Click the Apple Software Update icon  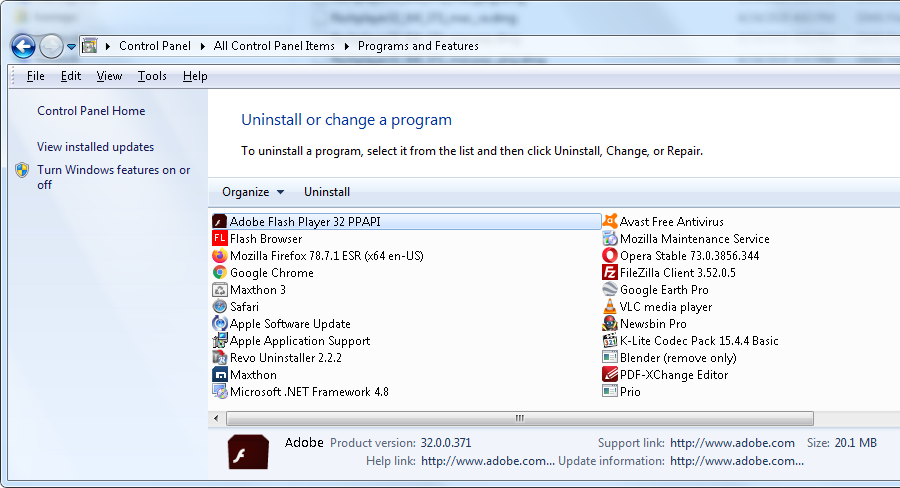coord(219,323)
